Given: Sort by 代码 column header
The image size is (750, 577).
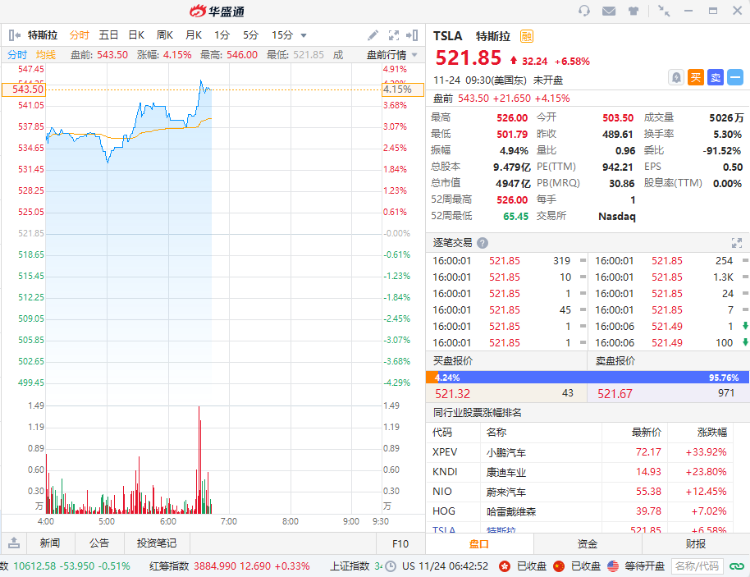Looking at the screenshot, I should [442, 433].
